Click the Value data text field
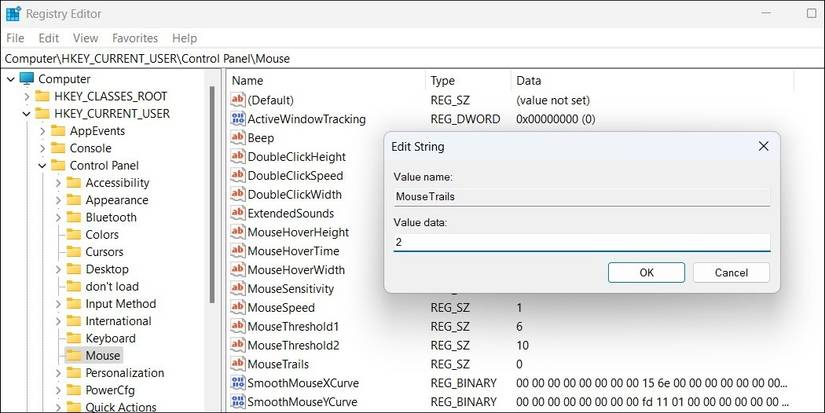The width and height of the screenshot is (825, 413). point(581,243)
